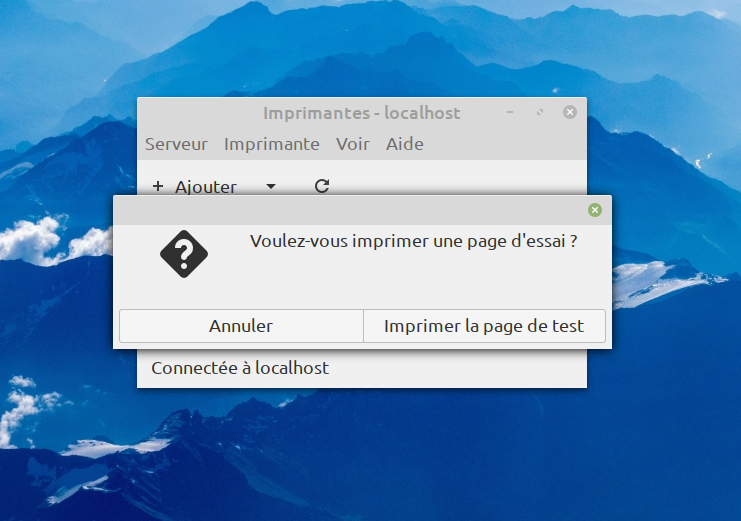The width and height of the screenshot is (741, 521).
Task: Open the Voir menu
Action: 352,144
